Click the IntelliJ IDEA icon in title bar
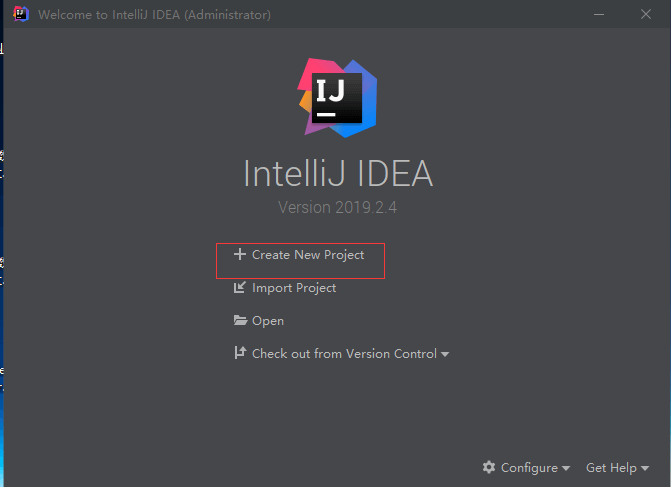The image size is (671, 487). pos(21,14)
